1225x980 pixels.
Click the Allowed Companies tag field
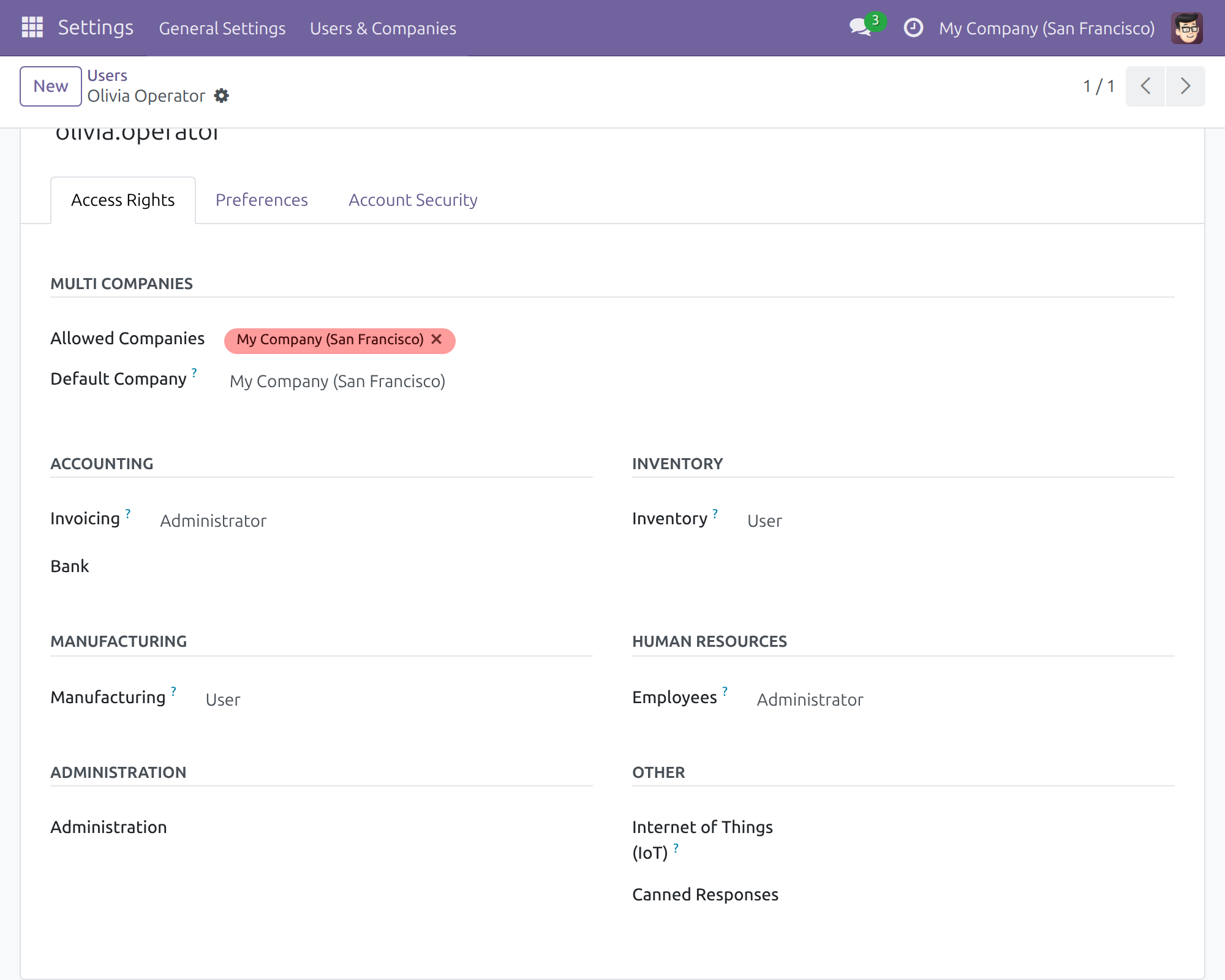(699, 341)
